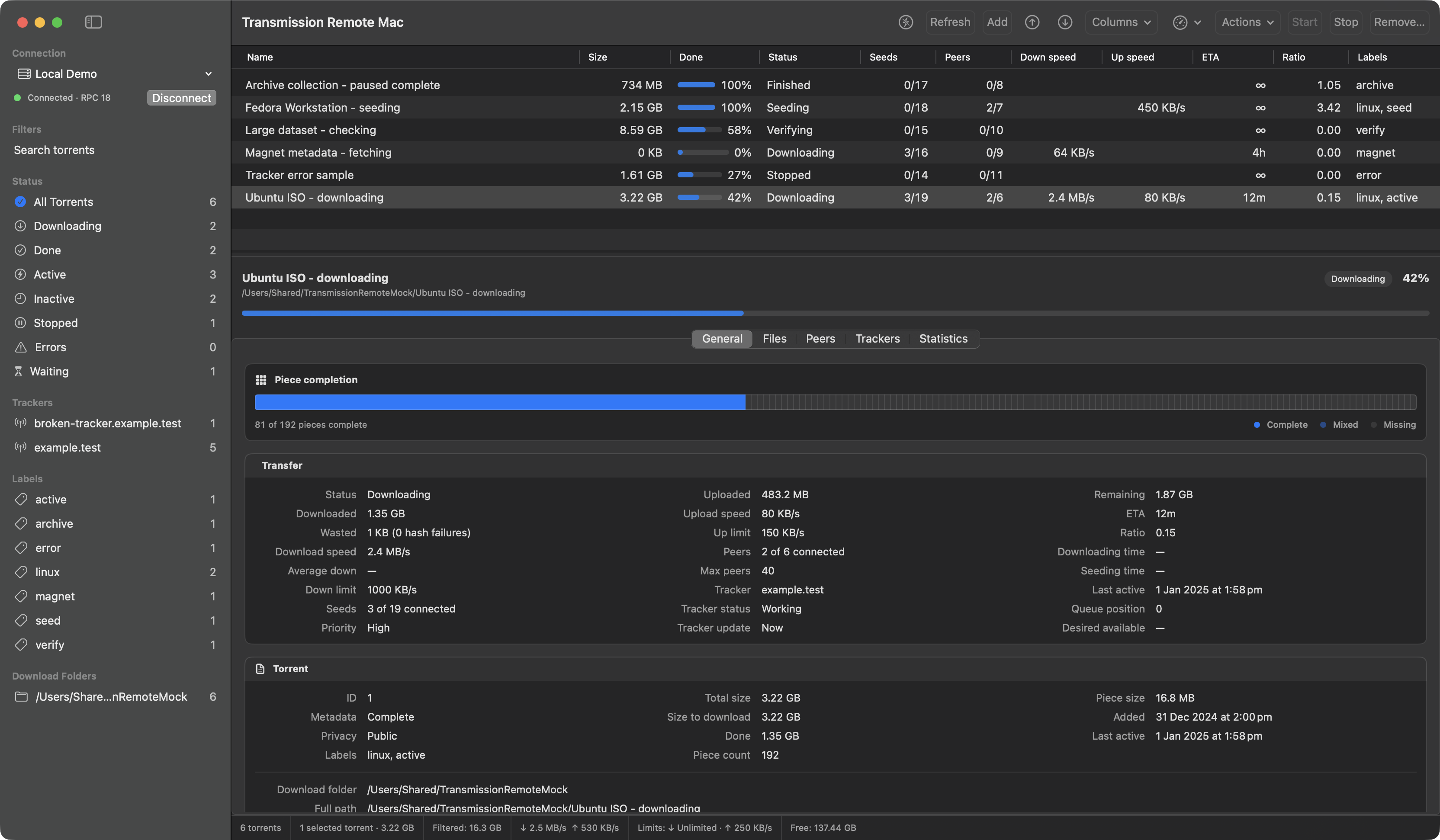1440x840 pixels.
Task: Filter by Waiting status
Action: point(115,372)
